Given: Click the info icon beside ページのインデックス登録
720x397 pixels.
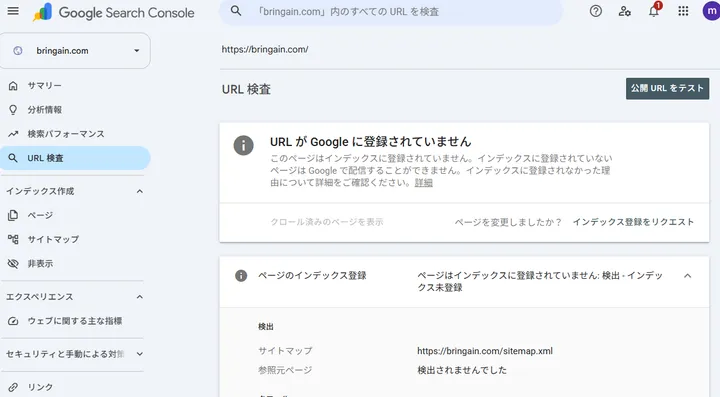Looking at the screenshot, I should pyautogui.click(x=241, y=275).
